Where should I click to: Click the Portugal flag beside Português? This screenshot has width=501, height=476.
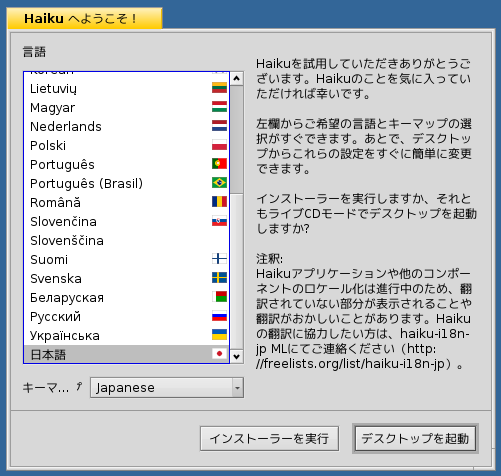(x=219, y=164)
